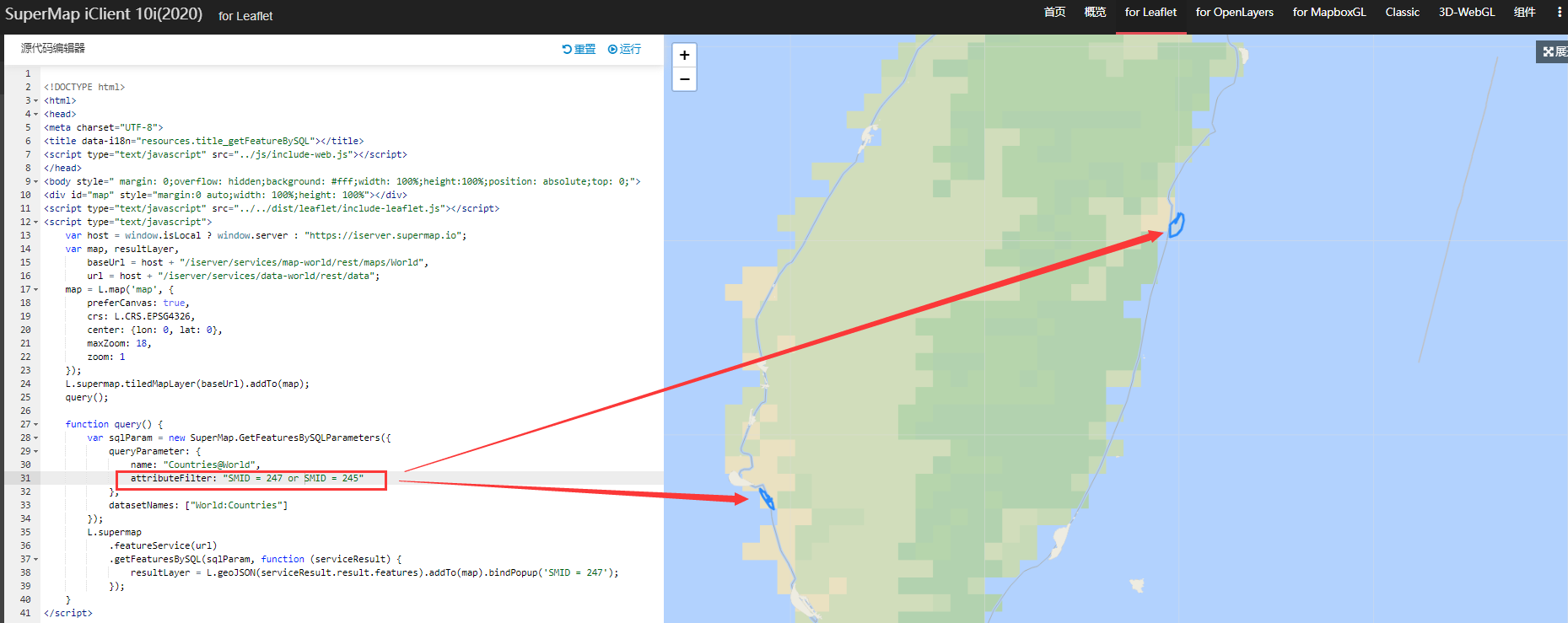Click the lower blue highlighted feature on map
Viewport: 1568px width, 623px height.
(767, 498)
